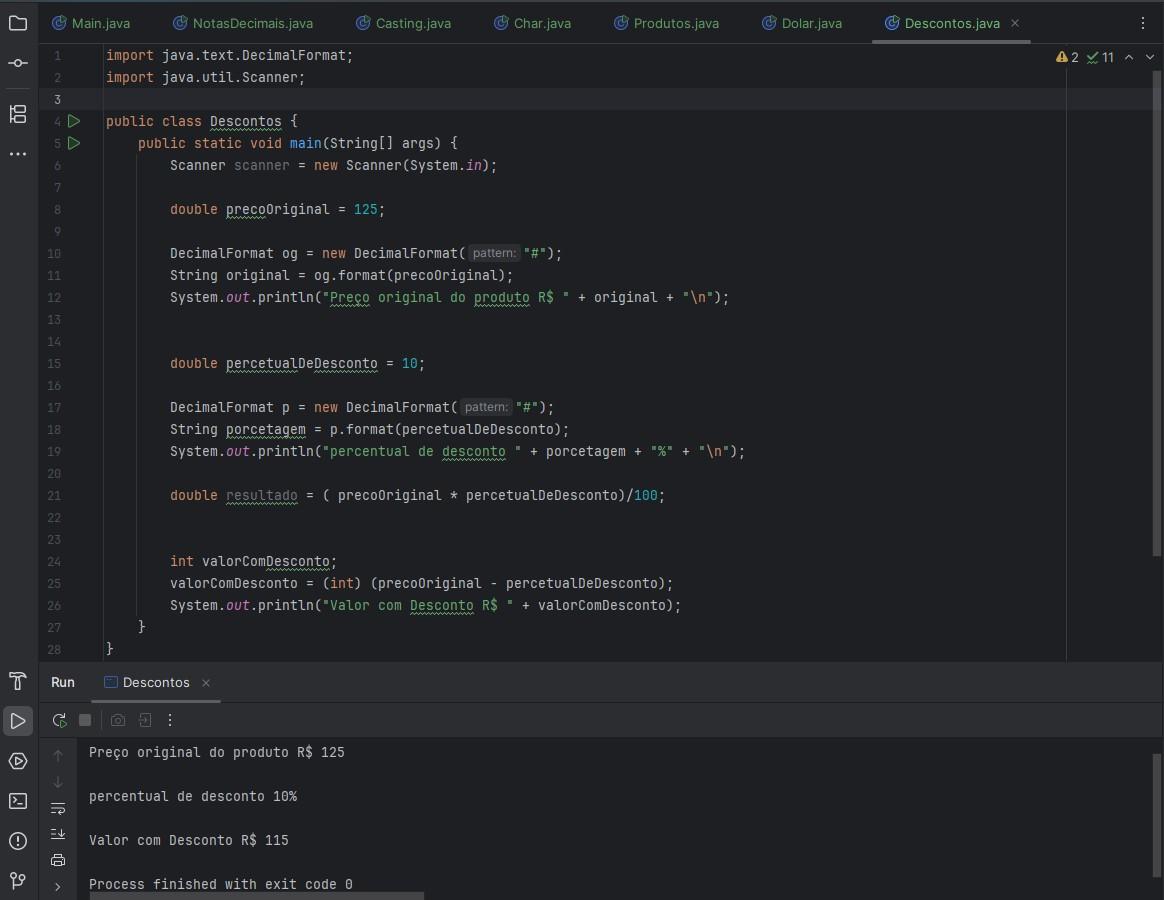The width and height of the screenshot is (1164, 900).
Task: Open the Git version control window
Action: [18, 880]
